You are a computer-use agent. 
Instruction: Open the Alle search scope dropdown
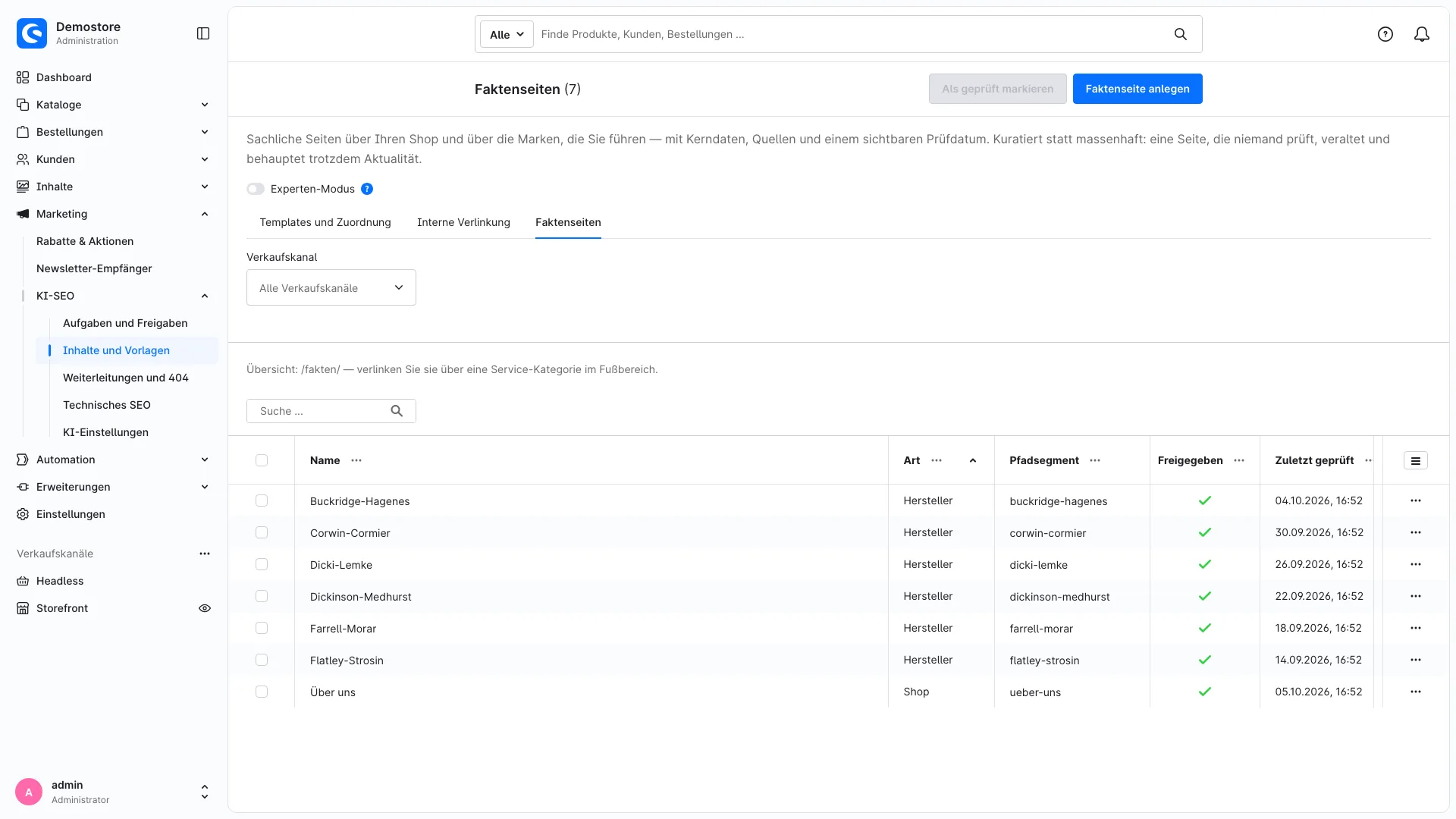pyautogui.click(x=507, y=34)
